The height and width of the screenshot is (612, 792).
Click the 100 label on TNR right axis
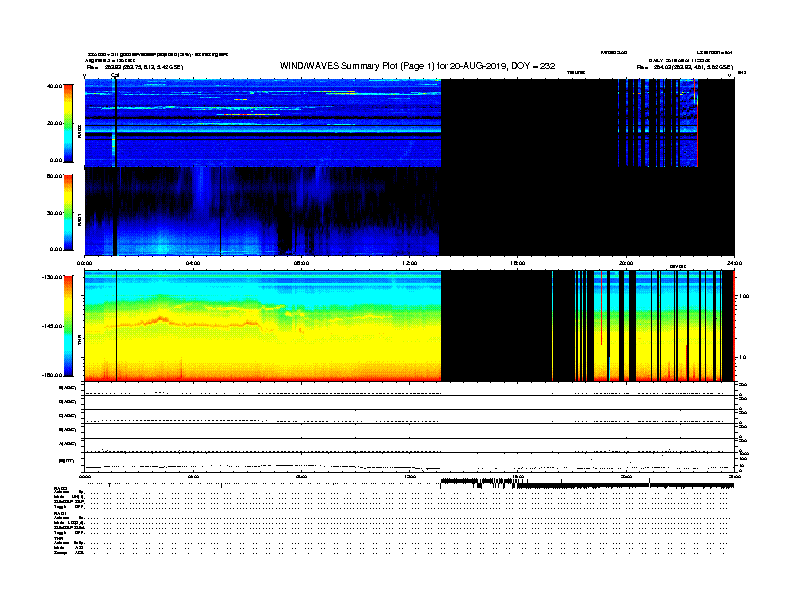pos(744,296)
